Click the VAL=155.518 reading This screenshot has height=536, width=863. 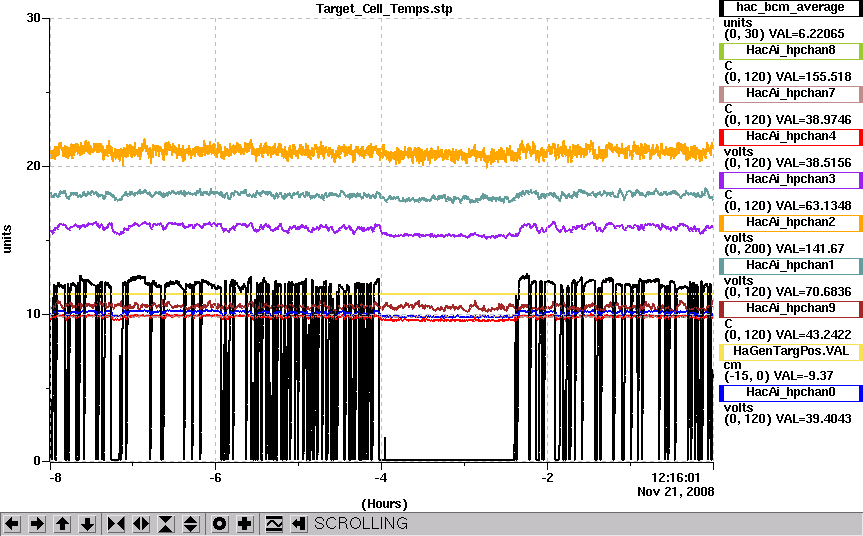813,77
